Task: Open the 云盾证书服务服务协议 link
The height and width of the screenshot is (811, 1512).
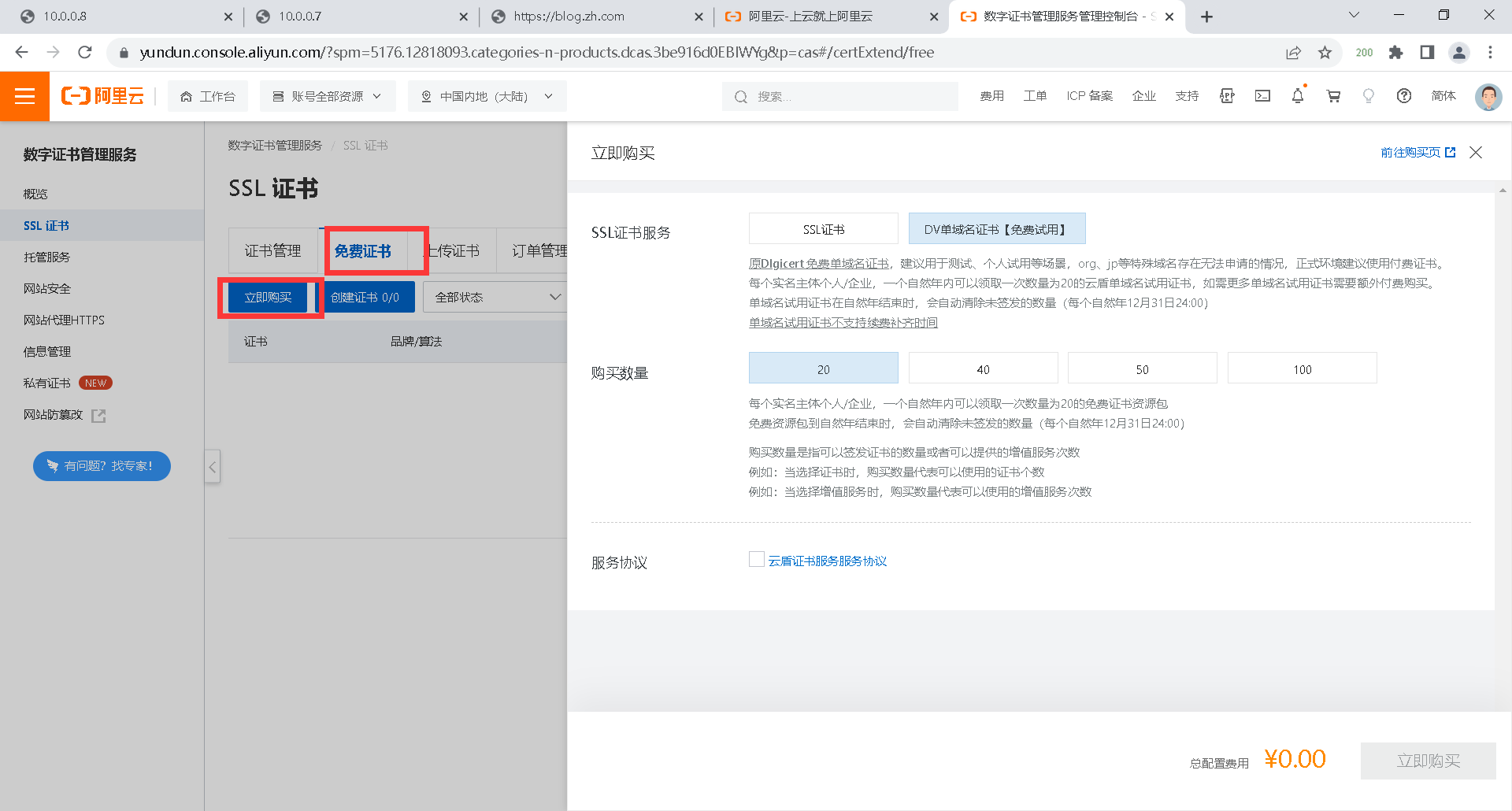Action: [828, 561]
